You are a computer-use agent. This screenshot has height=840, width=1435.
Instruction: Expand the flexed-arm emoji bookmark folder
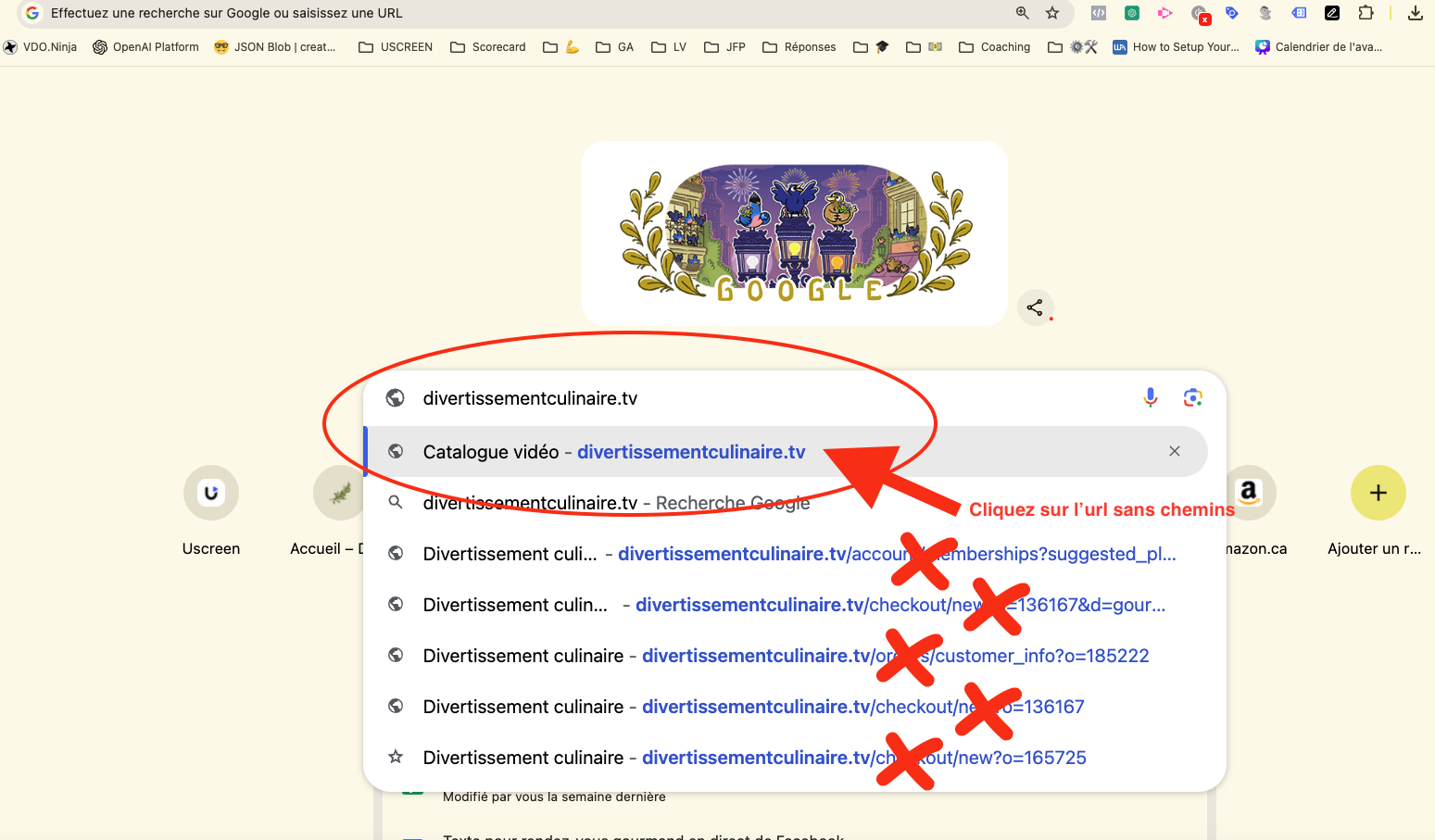(561, 47)
